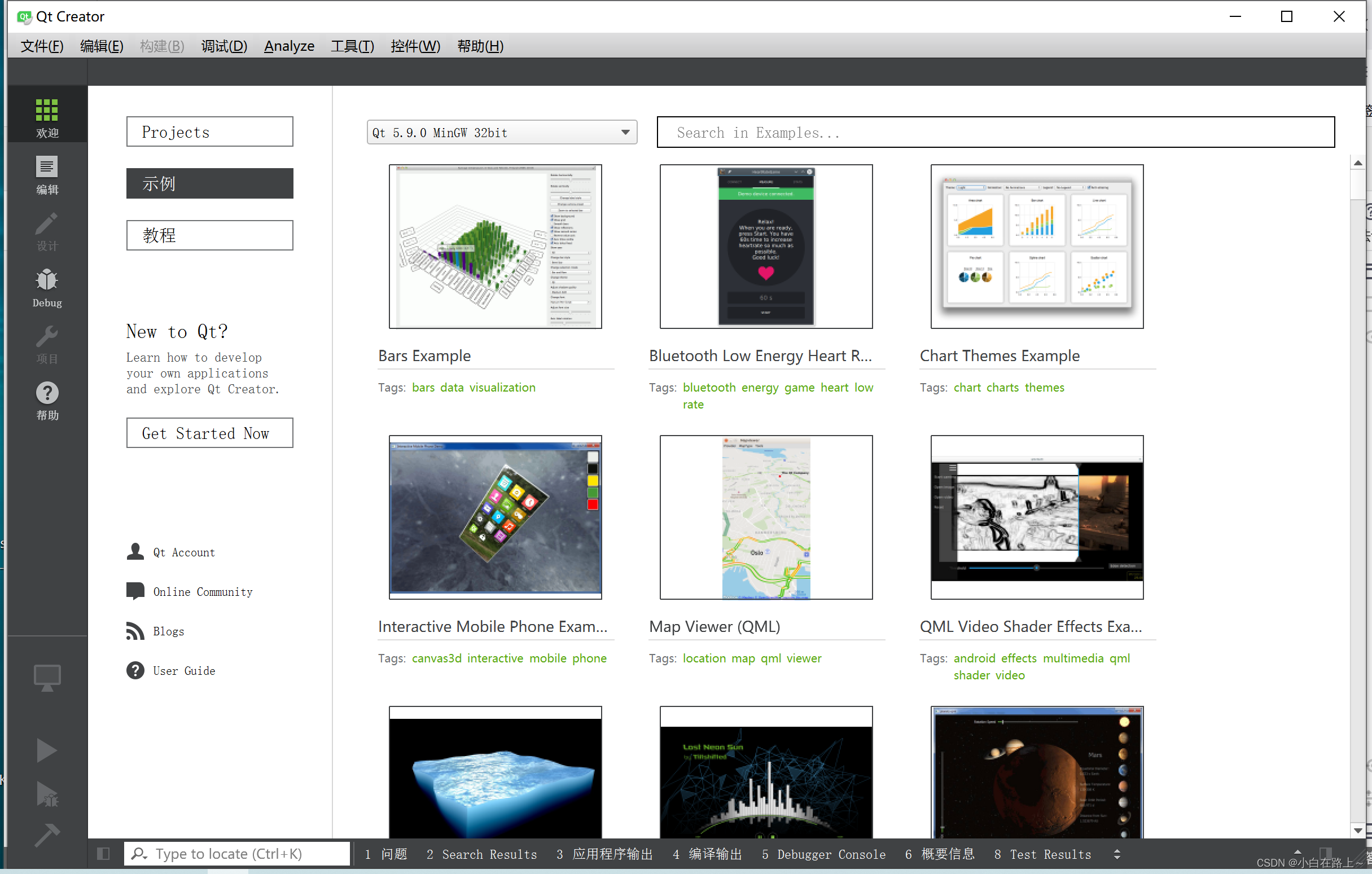1372x874 pixels.
Task: Click the 设计 (Design) panel icon
Action: pos(46,230)
